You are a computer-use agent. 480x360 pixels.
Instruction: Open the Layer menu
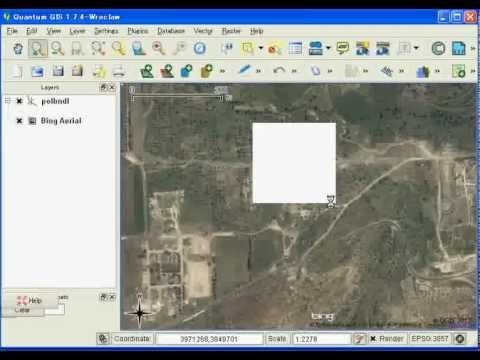pos(77,31)
